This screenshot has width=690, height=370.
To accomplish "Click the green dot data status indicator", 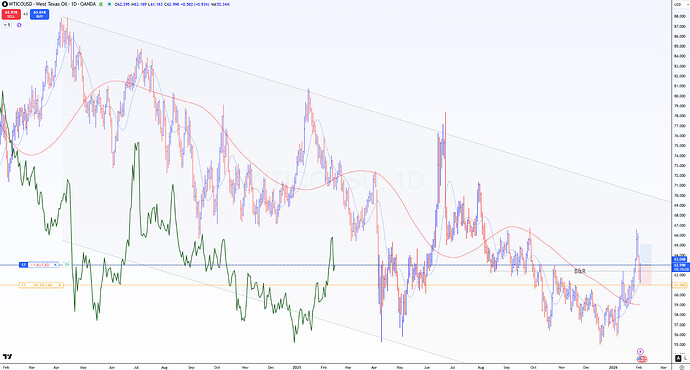I will point(109,4).
